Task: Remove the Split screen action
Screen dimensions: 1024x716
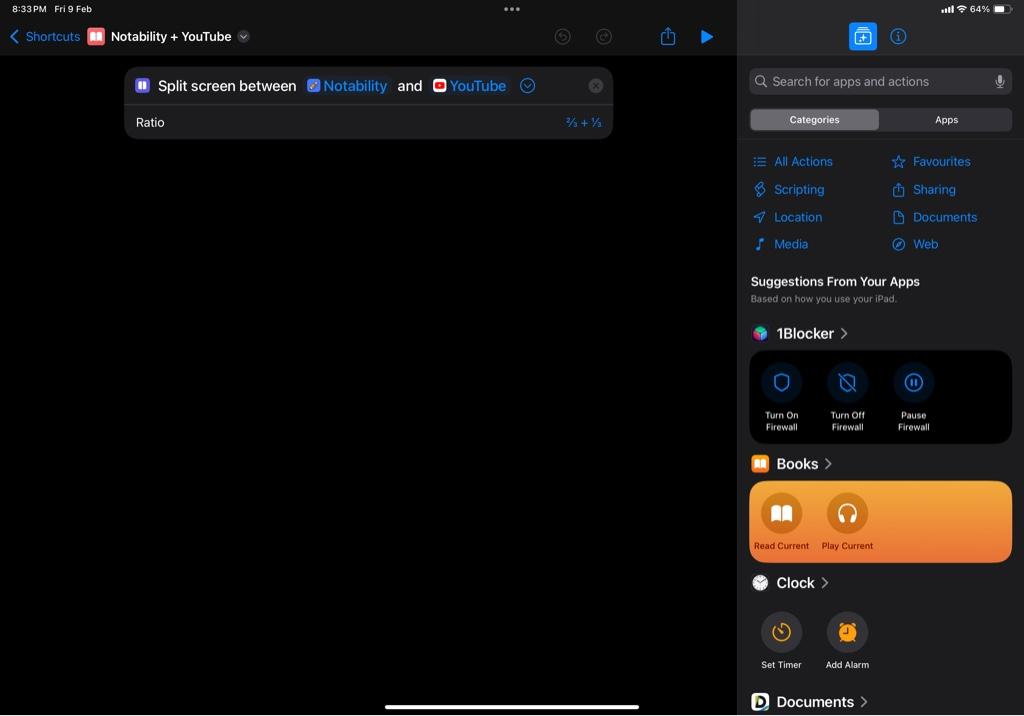Action: [x=596, y=86]
